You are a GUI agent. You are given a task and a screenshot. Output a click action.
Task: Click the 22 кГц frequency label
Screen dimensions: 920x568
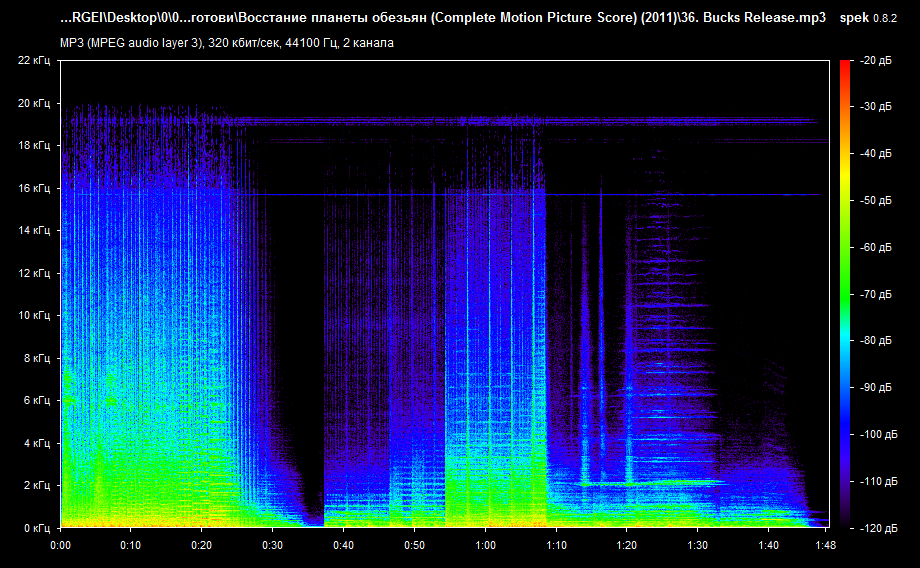34,60
